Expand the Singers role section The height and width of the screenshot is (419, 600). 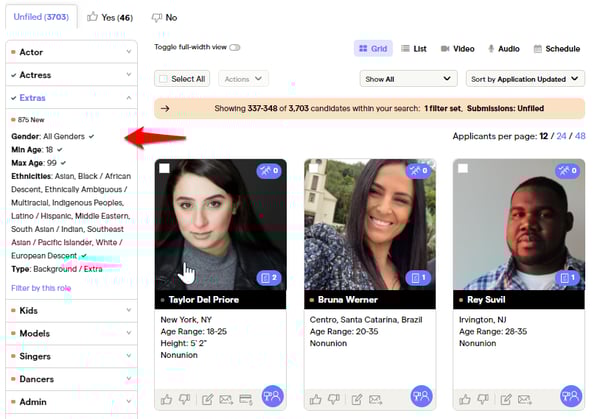pos(72,356)
